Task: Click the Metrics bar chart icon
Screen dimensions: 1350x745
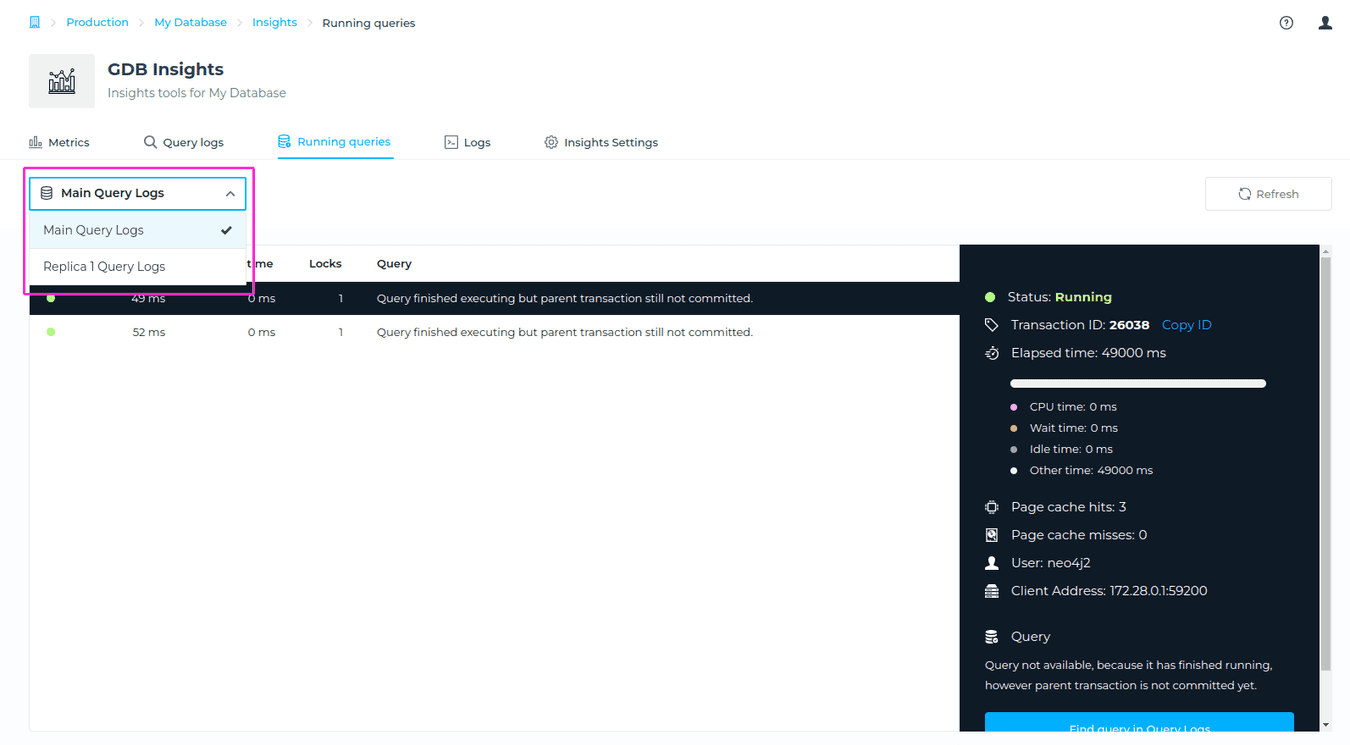Action: pos(36,142)
